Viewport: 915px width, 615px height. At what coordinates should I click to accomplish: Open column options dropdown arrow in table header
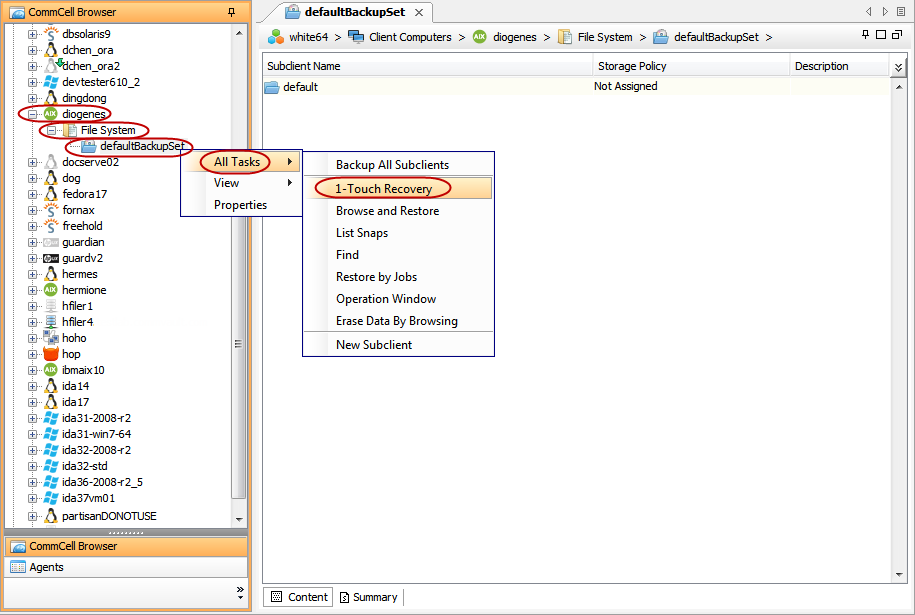898,67
